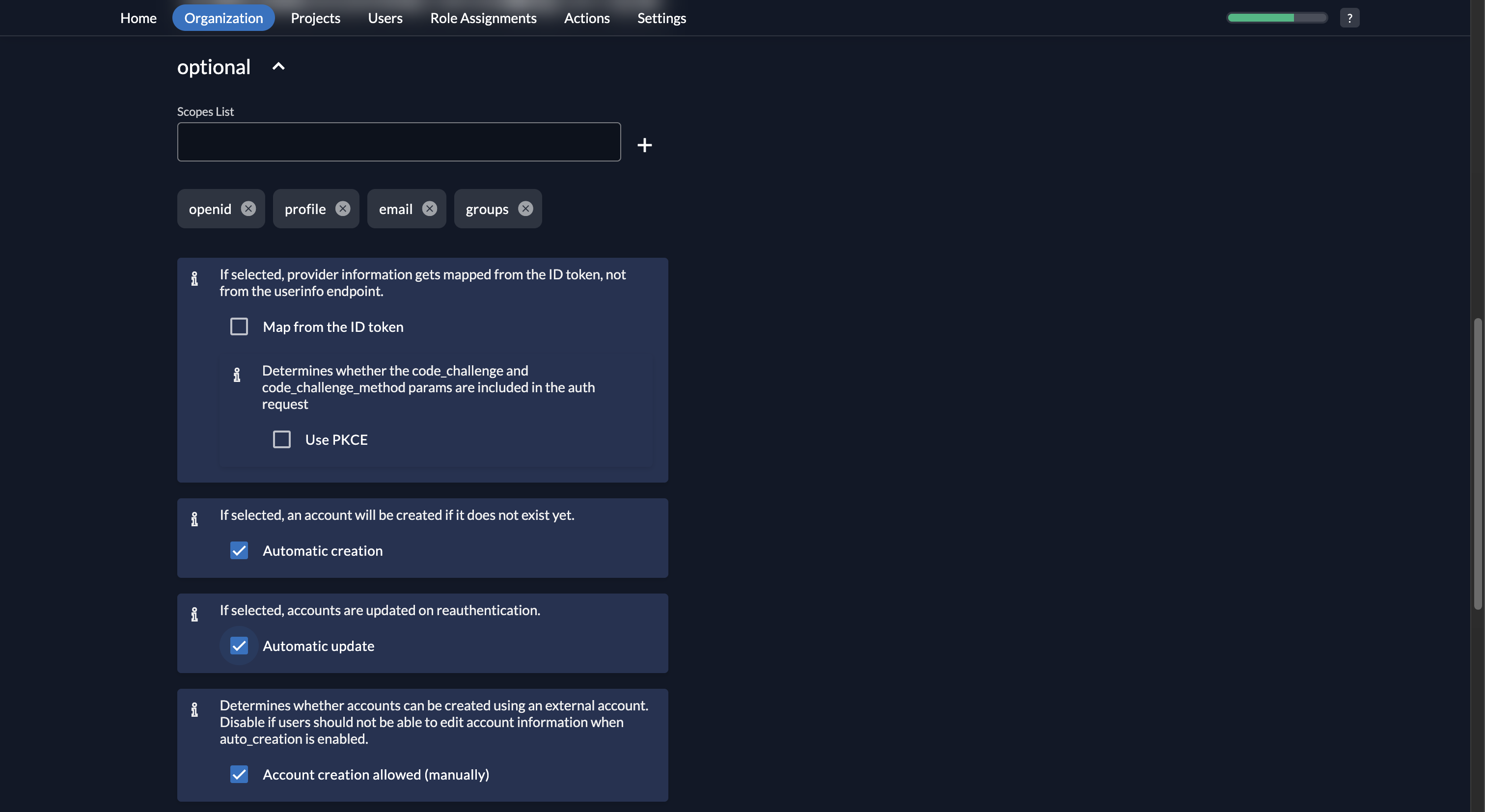
Task: Remove the email scope chip
Action: pyautogui.click(x=430, y=209)
